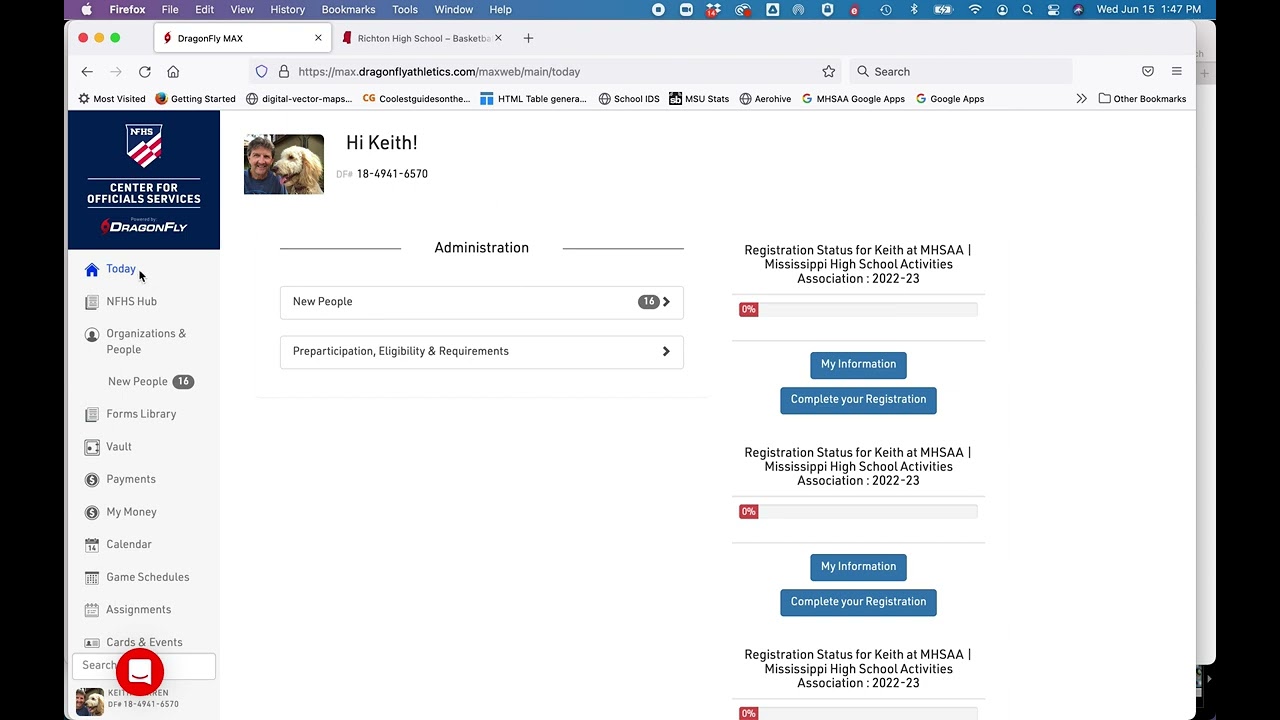1280x720 pixels.
Task: Click the Game Schedules grid icon
Action: click(92, 577)
